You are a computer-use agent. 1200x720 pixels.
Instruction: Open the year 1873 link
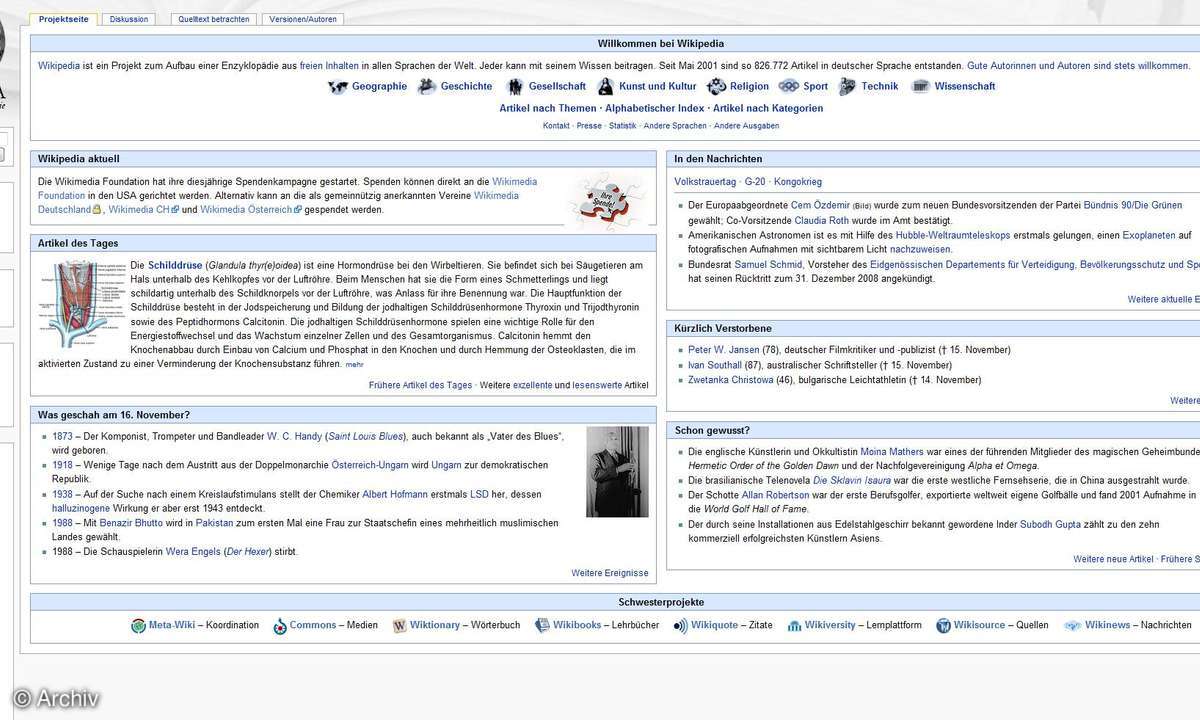[62, 436]
